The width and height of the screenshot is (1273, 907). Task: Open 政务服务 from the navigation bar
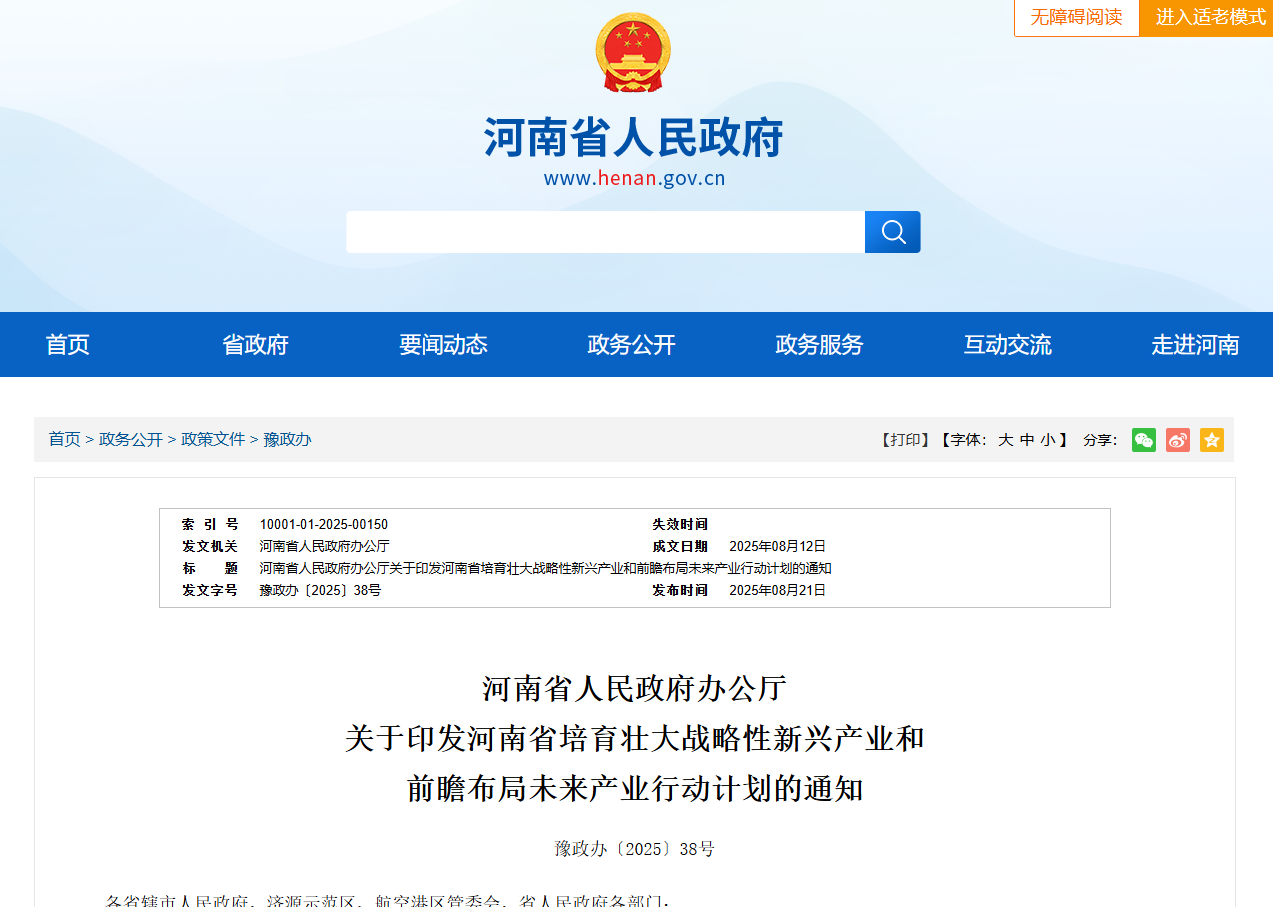tap(819, 345)
